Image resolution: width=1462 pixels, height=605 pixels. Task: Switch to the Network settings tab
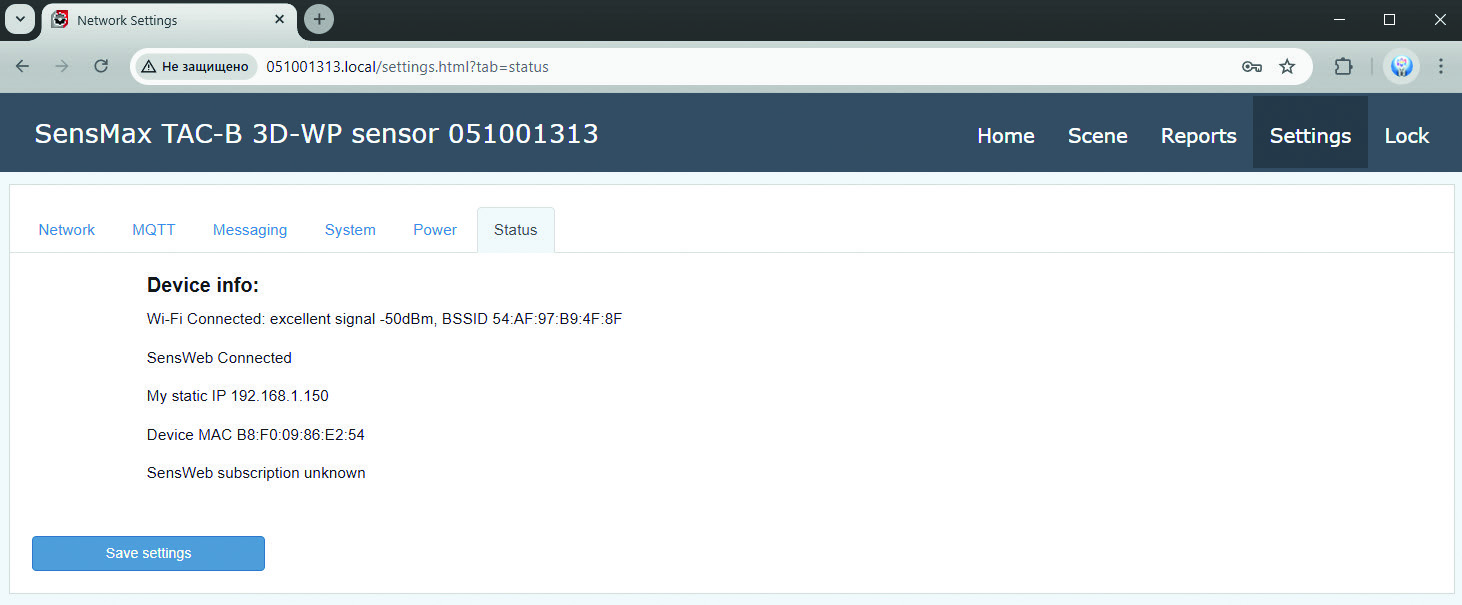coord(67,230)
